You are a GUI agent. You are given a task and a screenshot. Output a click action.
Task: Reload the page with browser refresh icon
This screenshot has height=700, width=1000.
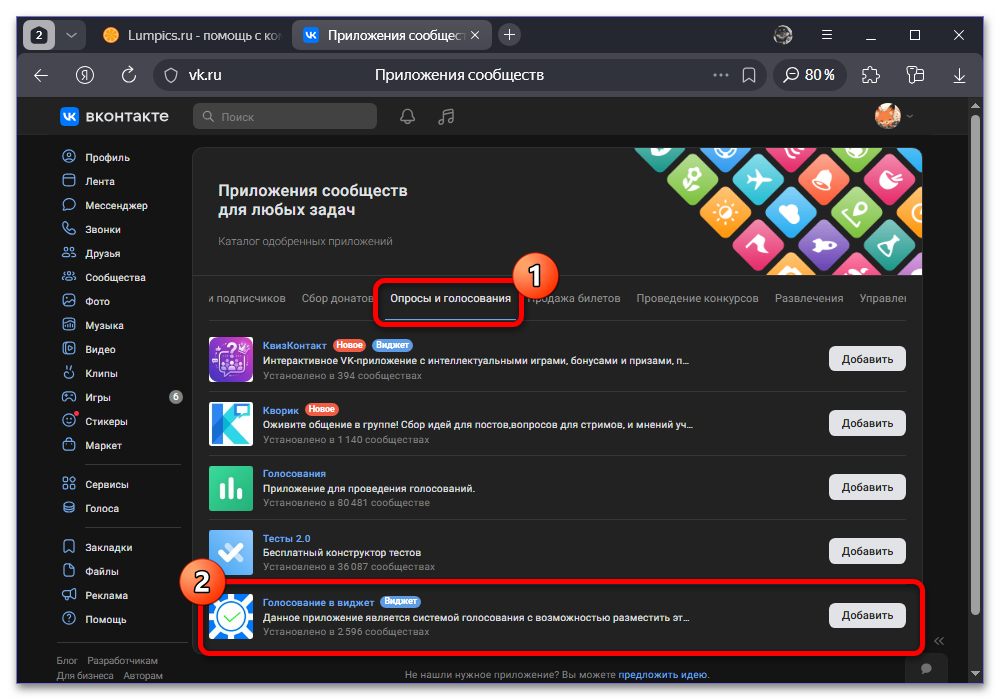(129, 75)
